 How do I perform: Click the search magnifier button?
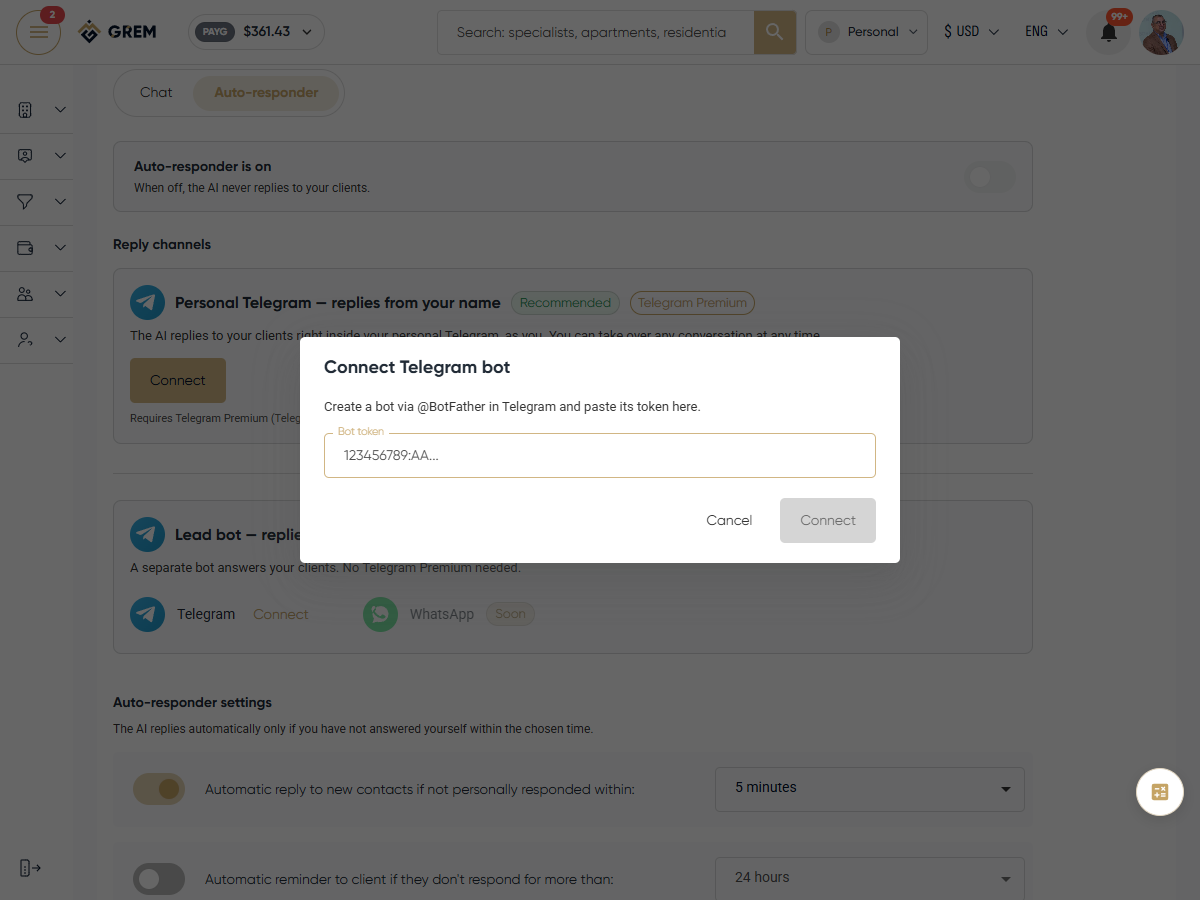coord(775,32)
